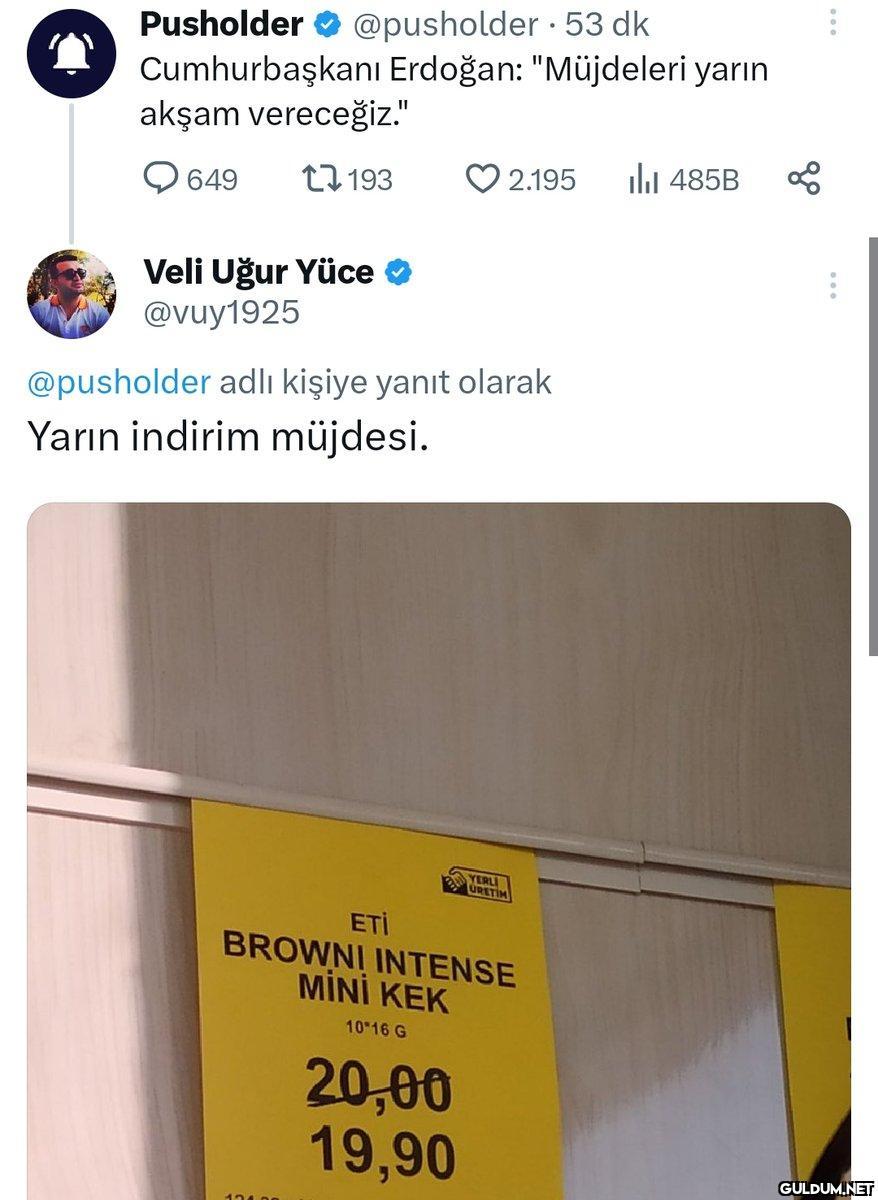Open more options menu on Pusholder's tweet
The width and height of the screenshot is (878, 1200).
(x=833, y=23)
